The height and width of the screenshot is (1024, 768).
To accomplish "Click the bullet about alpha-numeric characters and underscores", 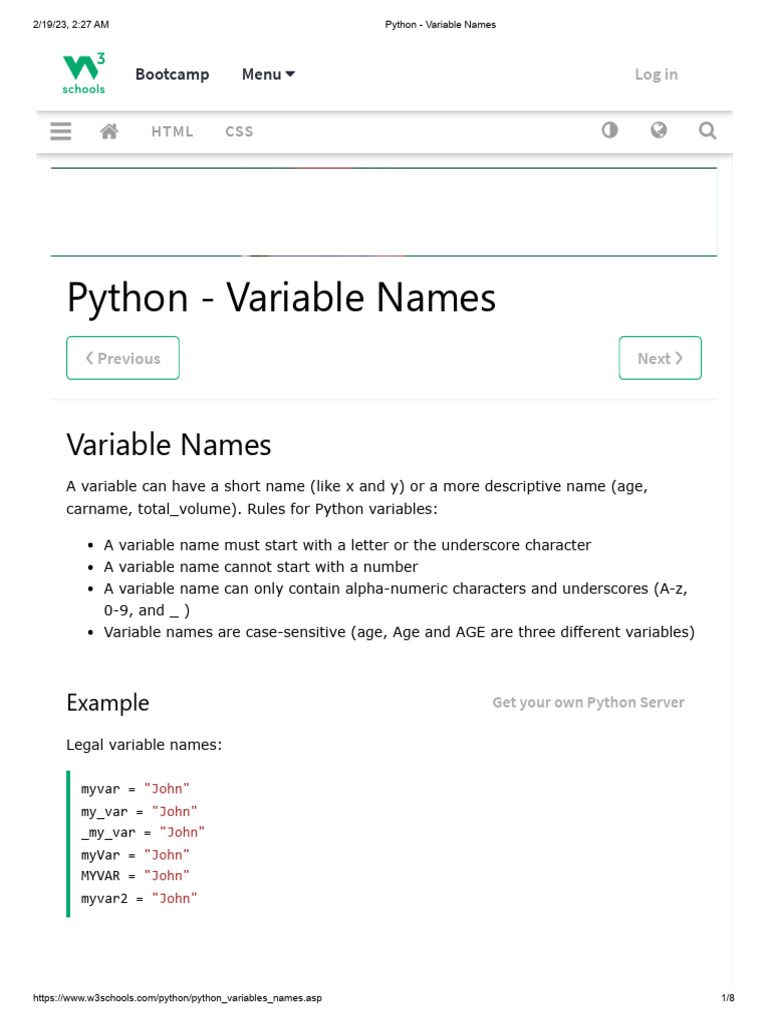I will 395,600.
